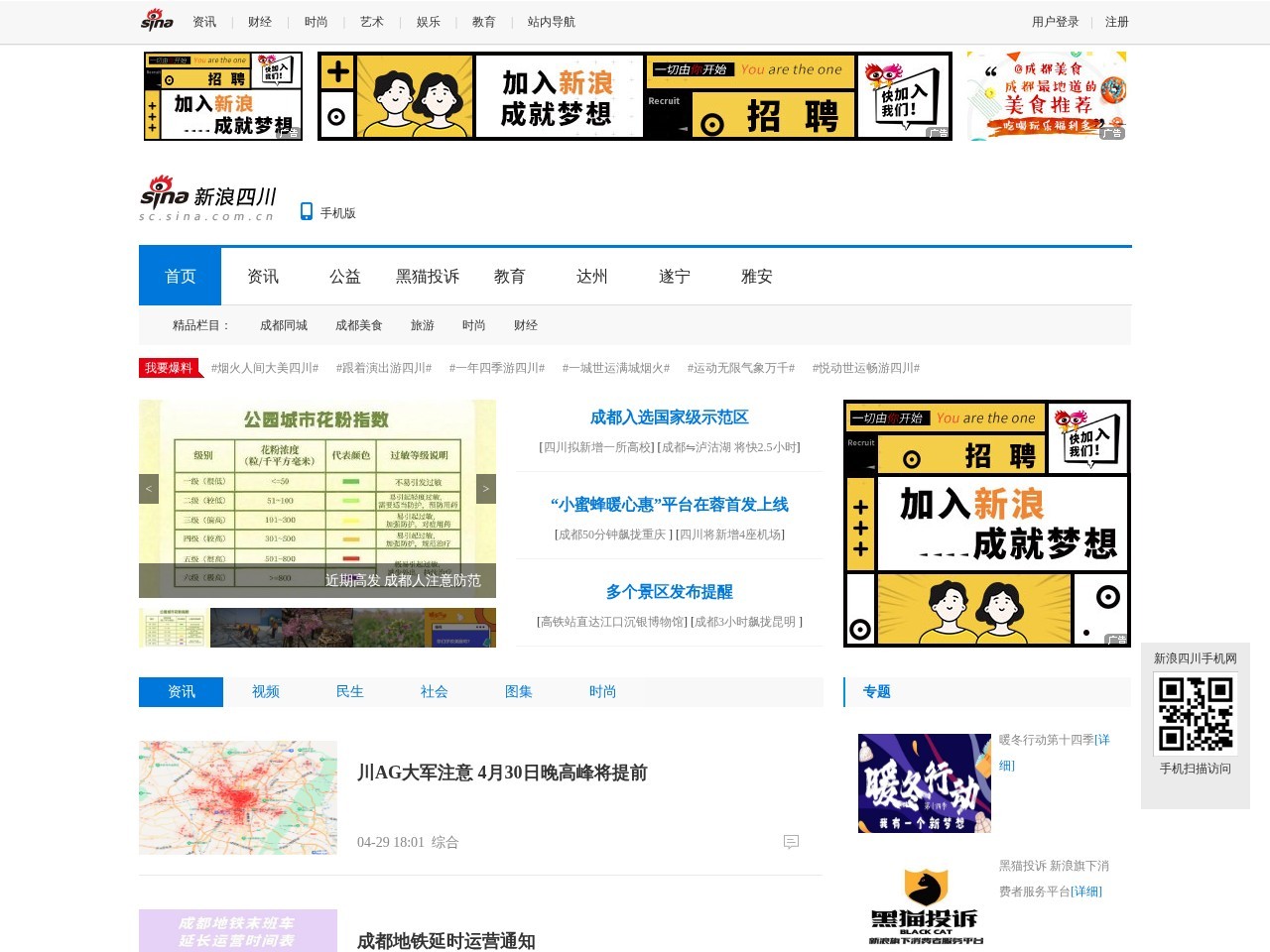Click 用户登录 link
This screenshot has width=1270, height=952.
tap(1056, 22)
